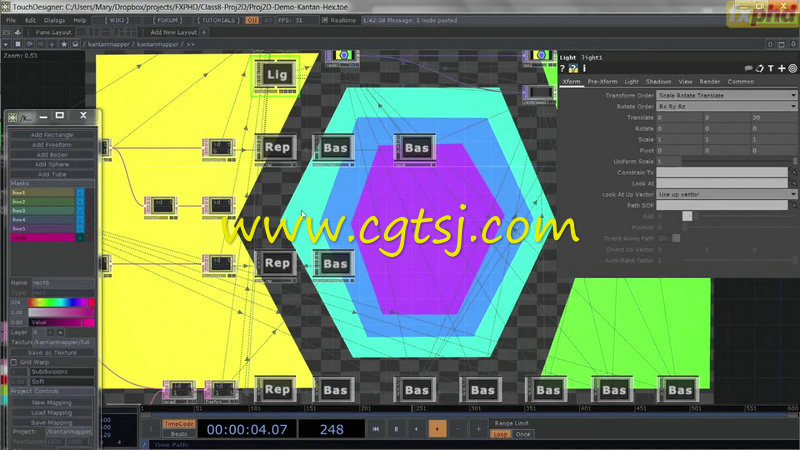
Task: Switch to the Render tab
Action: 710,82
